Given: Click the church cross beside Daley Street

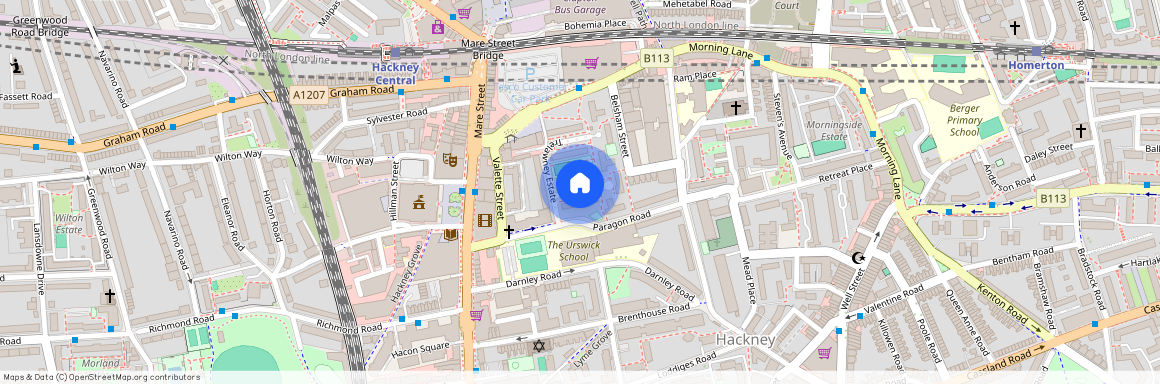Looking at the screenshot, I should tap(1080, 131).
